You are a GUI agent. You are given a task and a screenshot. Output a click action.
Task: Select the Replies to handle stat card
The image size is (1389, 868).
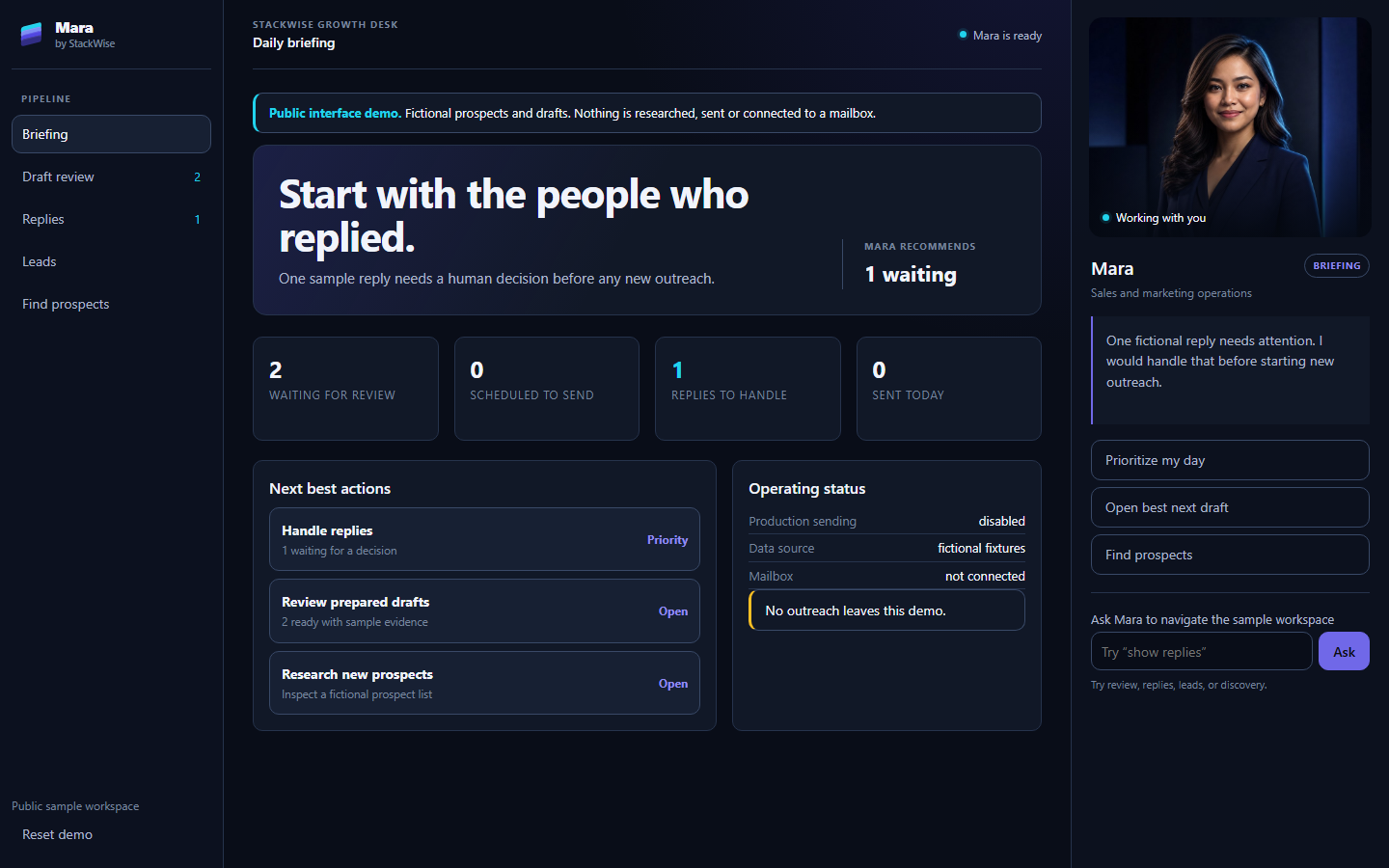(748, 389)
